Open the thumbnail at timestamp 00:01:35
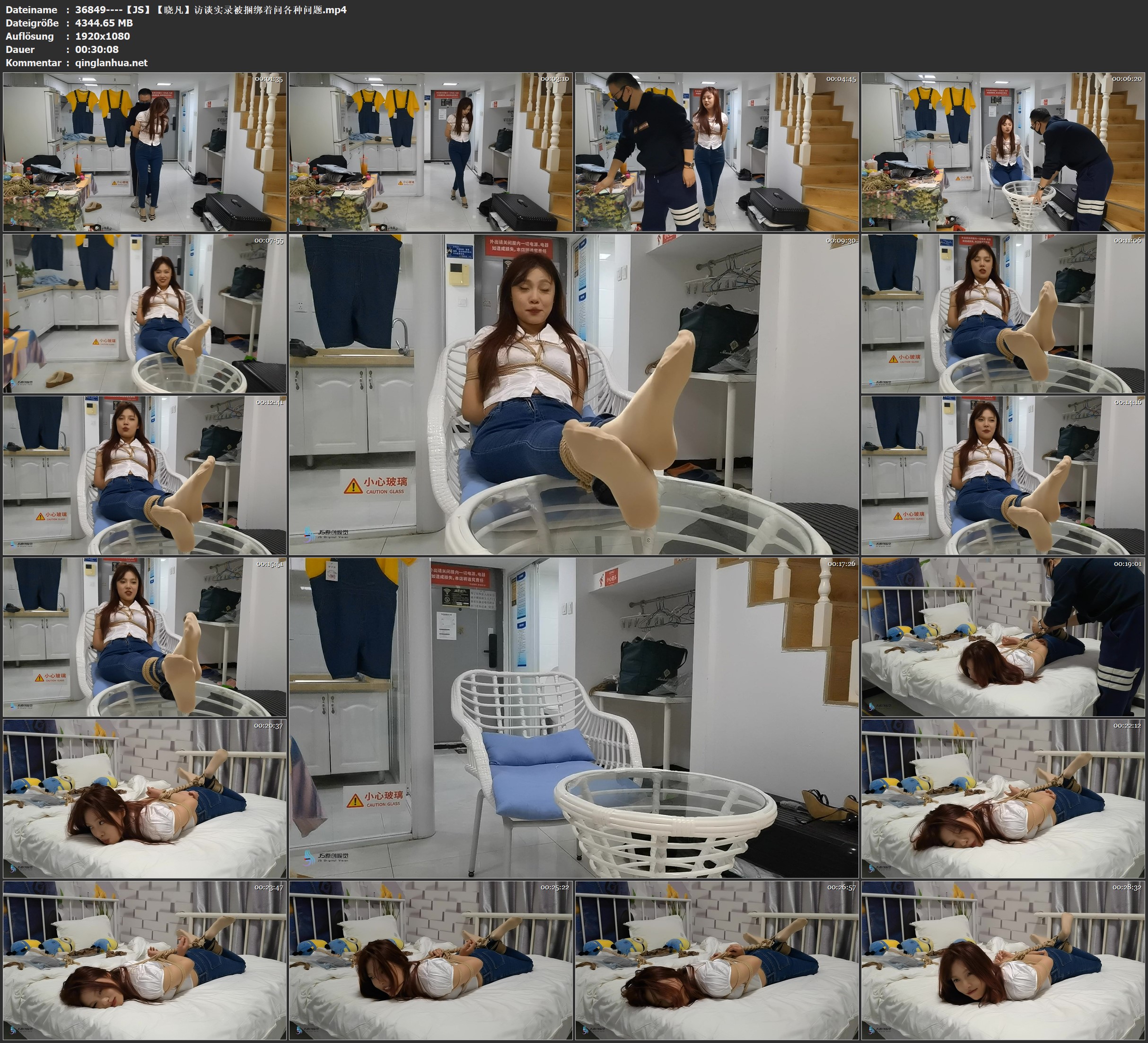The image size is (1148, 1043). point(145,152)
